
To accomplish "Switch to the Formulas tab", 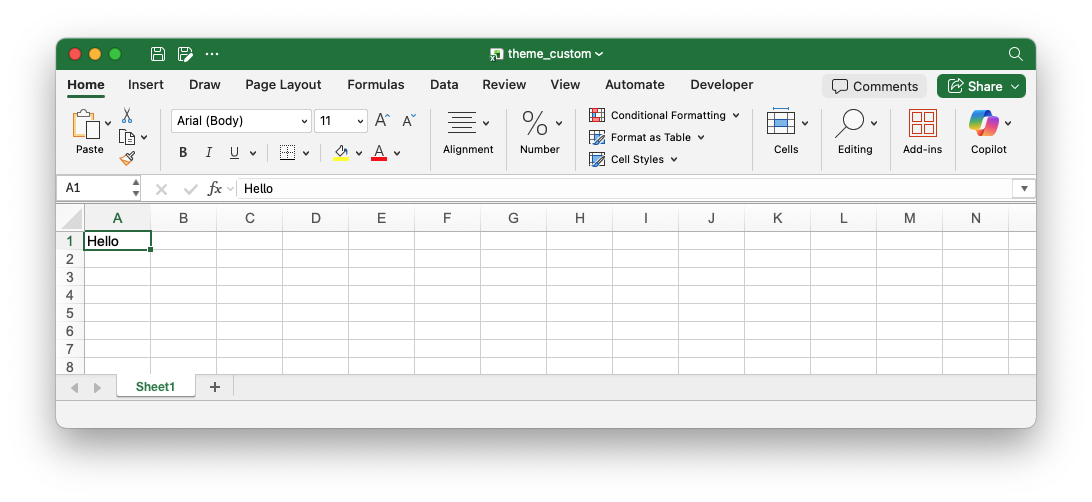I will click(x=376, y=85).
